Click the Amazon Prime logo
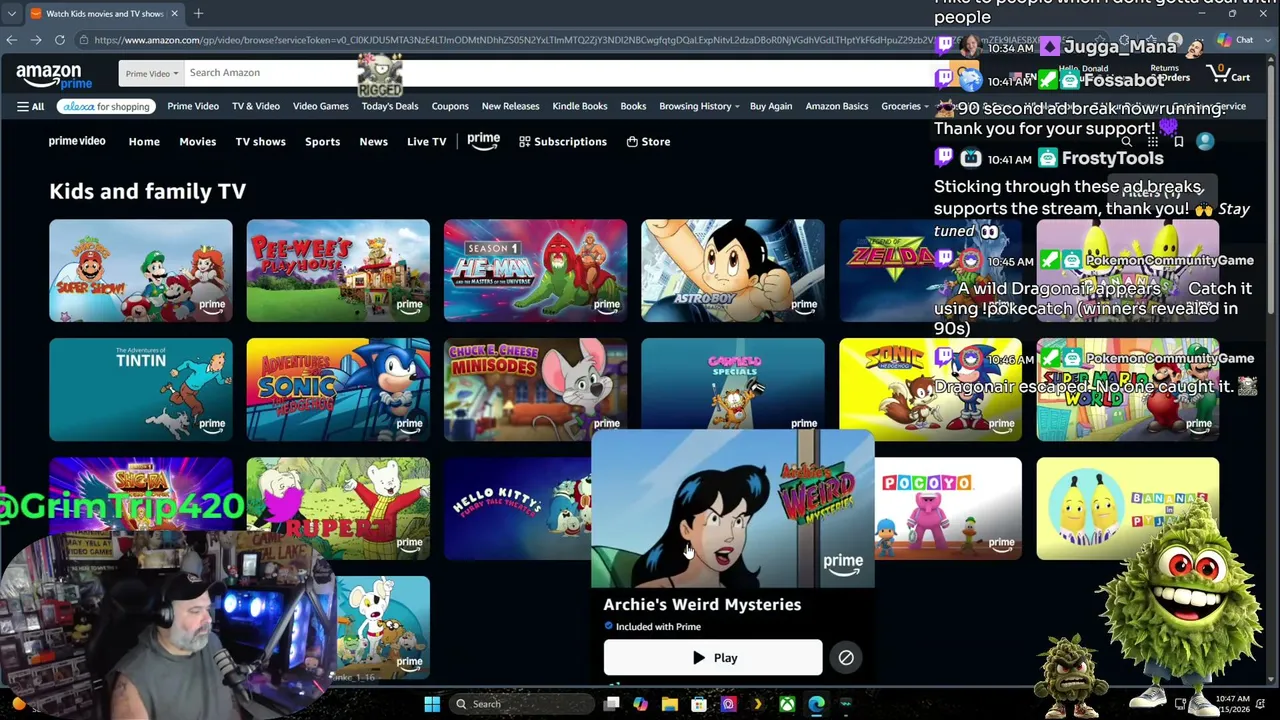 [54, 75]
